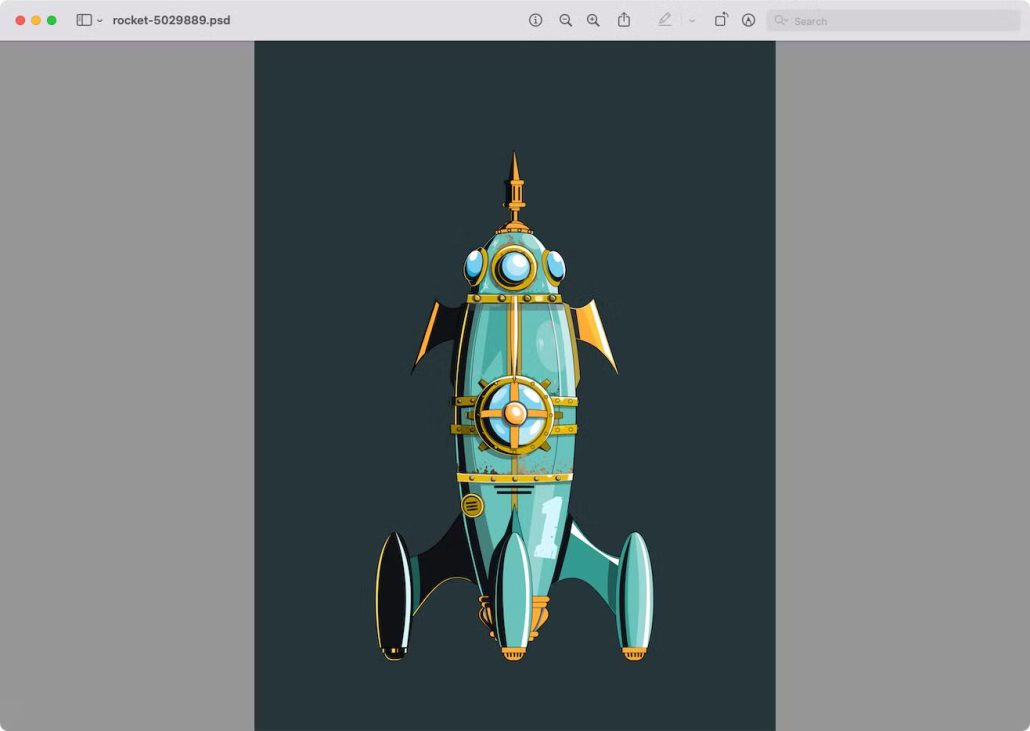Click the magnifier icon in the Search field
This screenshot has width=1030, height=731.
781,20
